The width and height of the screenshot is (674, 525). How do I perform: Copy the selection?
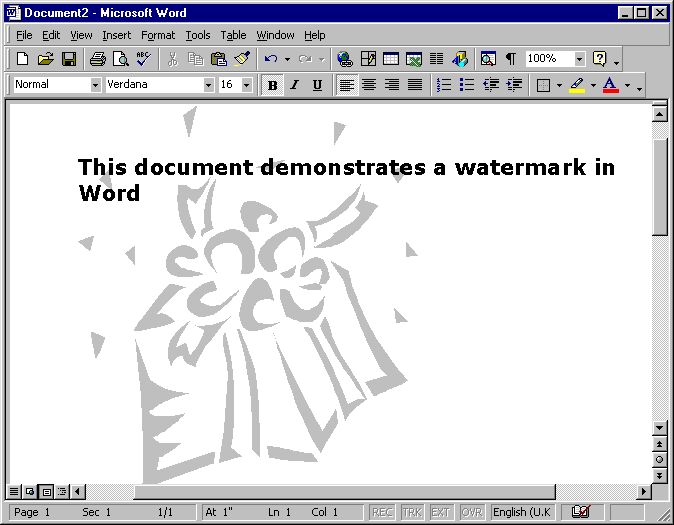pos(196,58)
